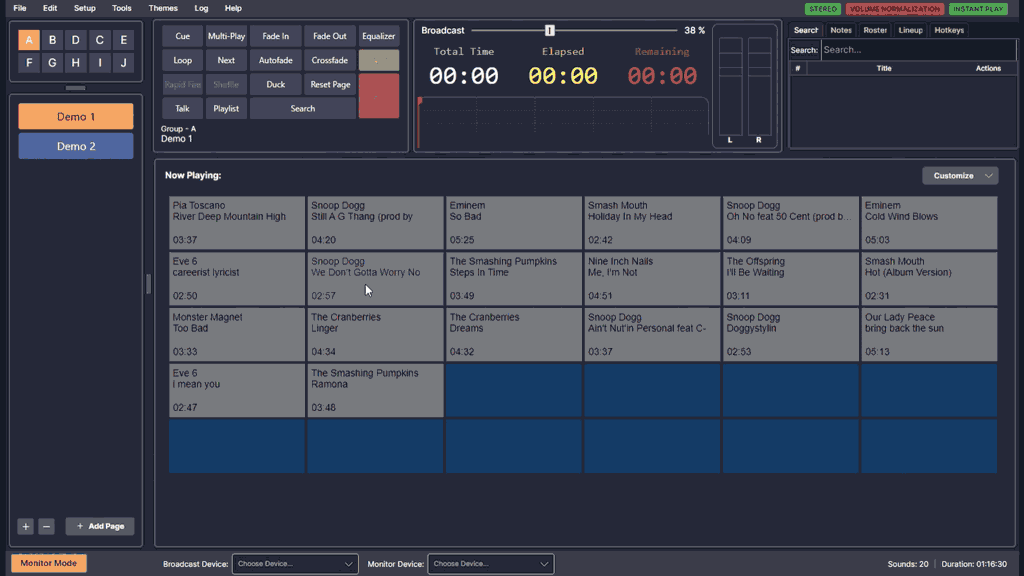Open the Playlist
This screenshot has width=1024, height=576.
(226, 108)
